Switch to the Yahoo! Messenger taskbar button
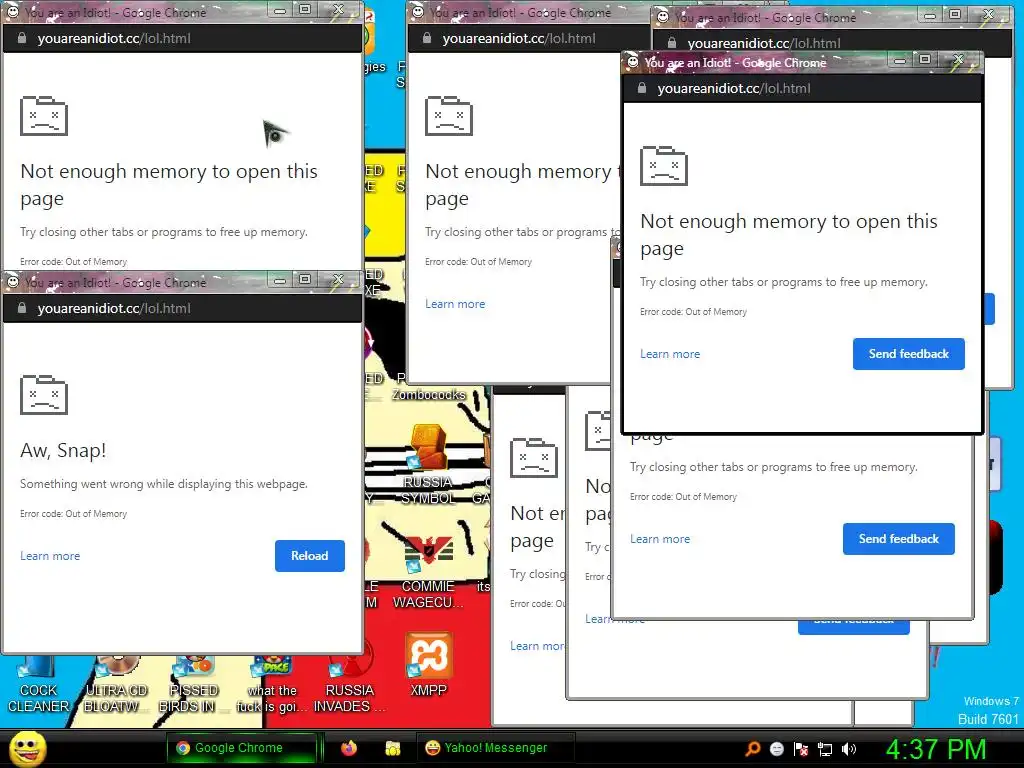The height and width of the screenshot is (768, 1024). pos(495,748)
